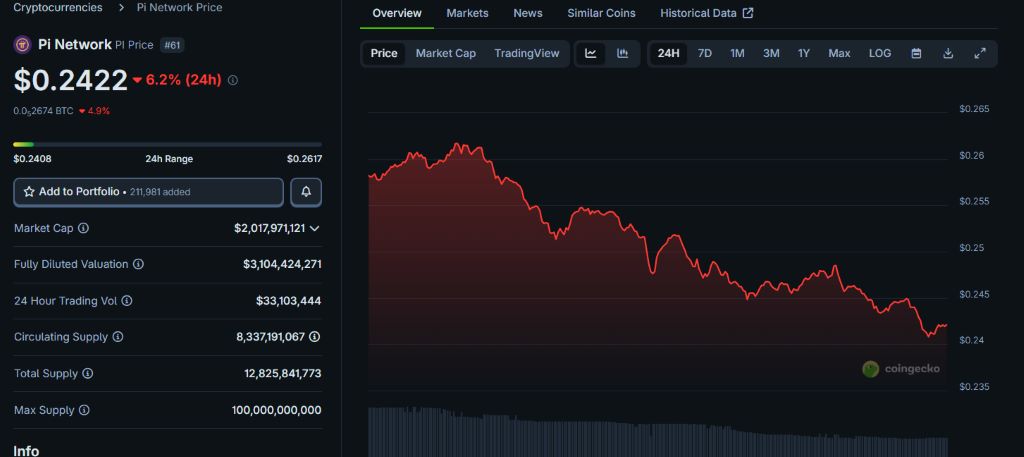Click Add to Portfolio button
This screenshot has height=457, width=1024.
148,191
